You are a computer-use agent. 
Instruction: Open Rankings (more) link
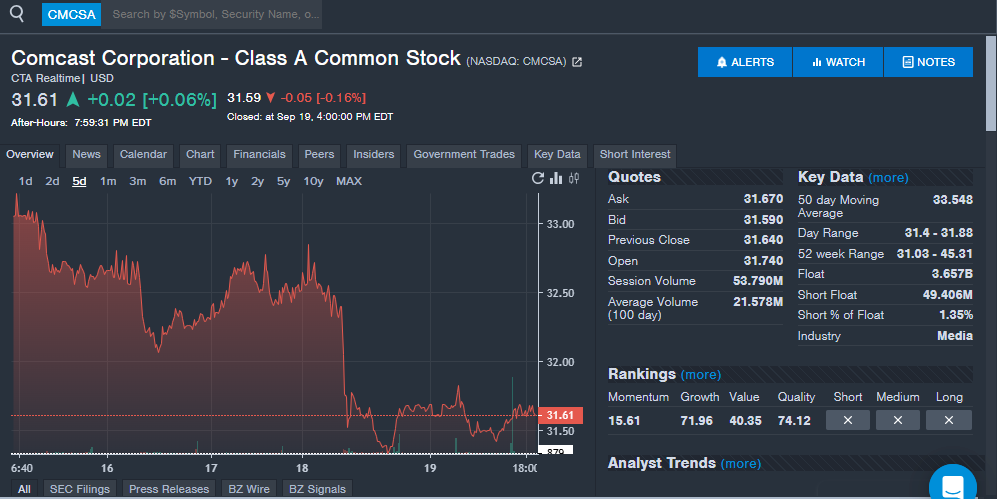(x=701, y=375)
